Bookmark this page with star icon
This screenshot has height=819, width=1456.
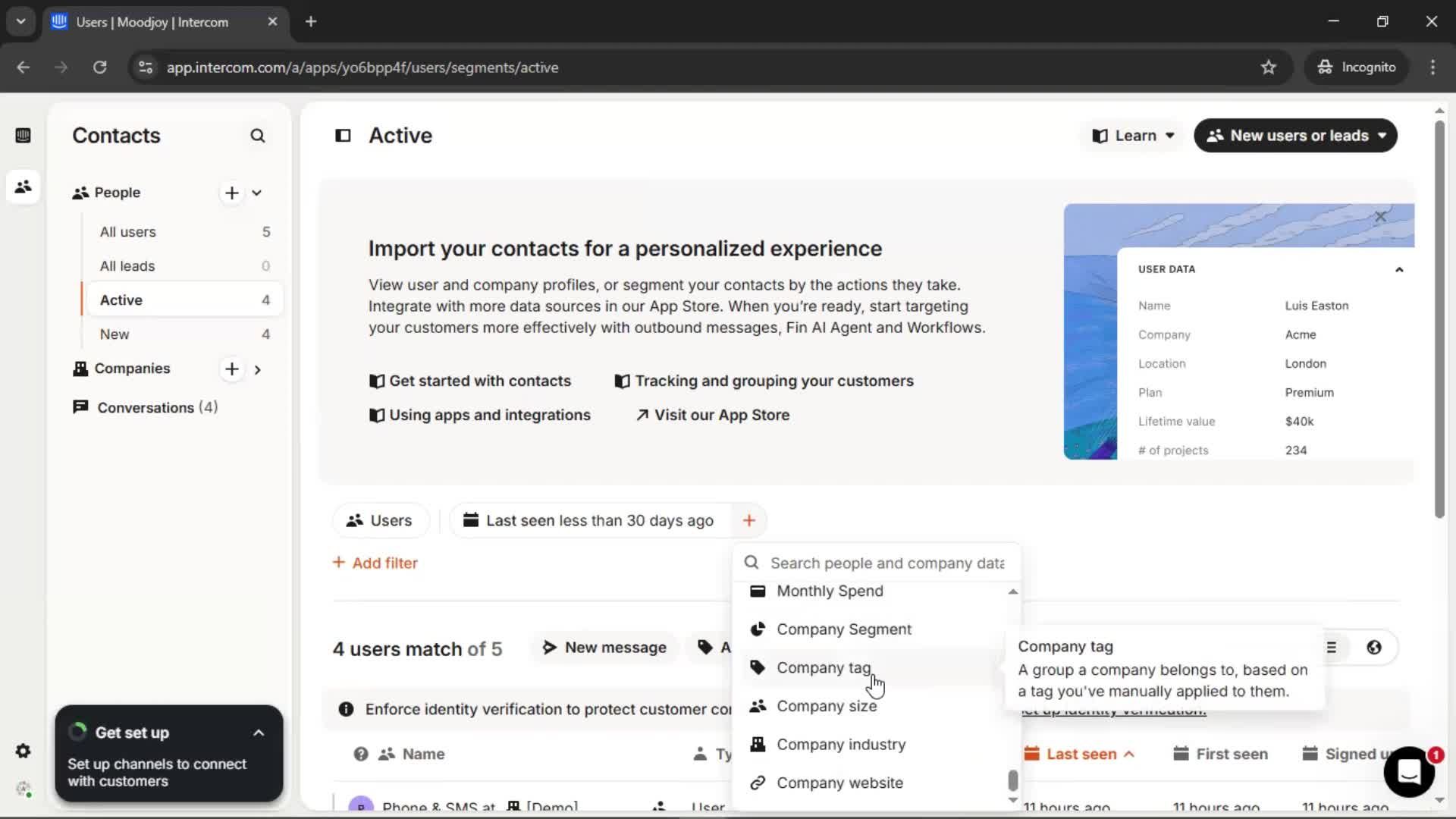click(x=1269, y=67)
